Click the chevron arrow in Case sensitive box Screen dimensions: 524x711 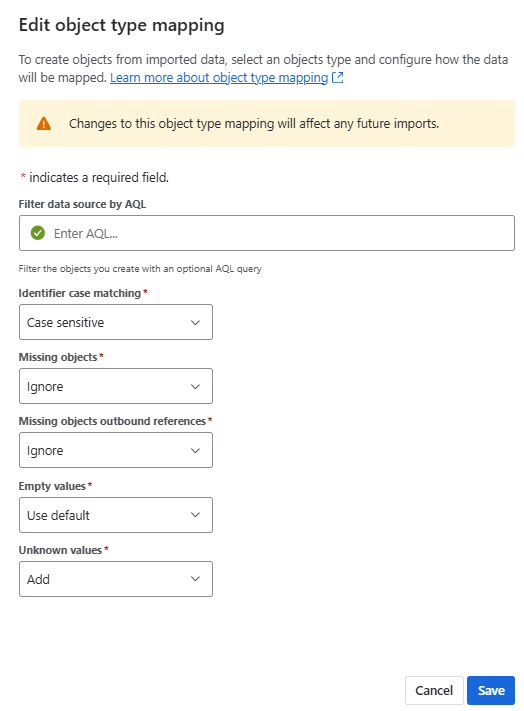pos(195,322)
